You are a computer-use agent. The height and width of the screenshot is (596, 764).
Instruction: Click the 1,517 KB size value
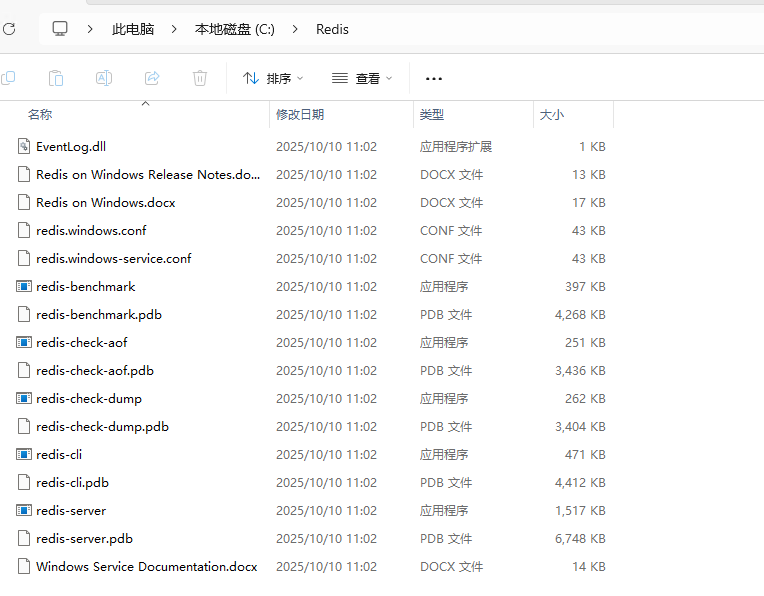click(x=580, y=511)
